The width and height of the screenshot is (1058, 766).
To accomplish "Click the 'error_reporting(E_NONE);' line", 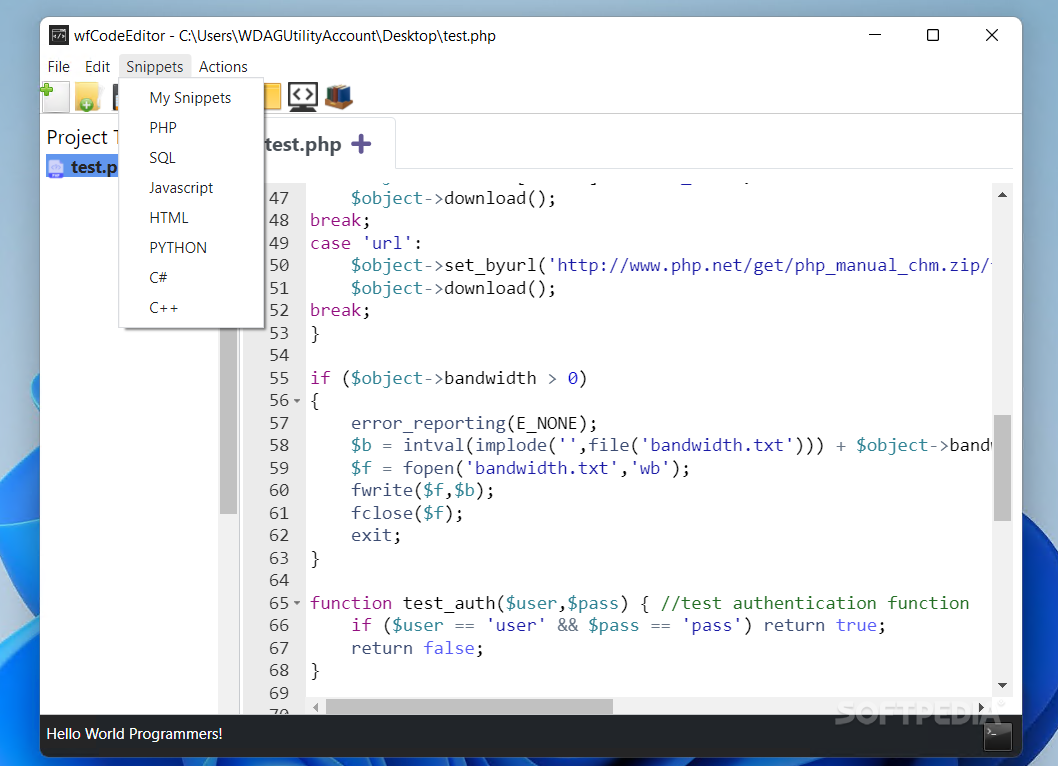I will [474, 424].
